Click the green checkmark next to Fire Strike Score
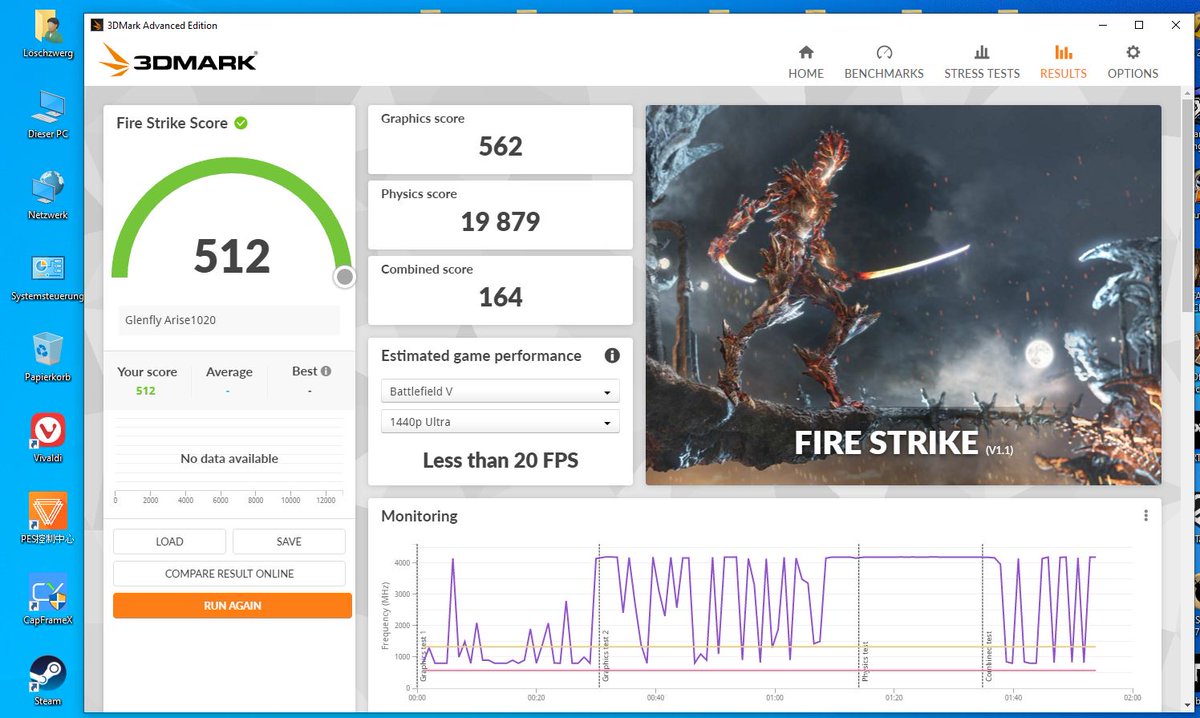This screenshot has width=1200, height=718. point(240,123)
